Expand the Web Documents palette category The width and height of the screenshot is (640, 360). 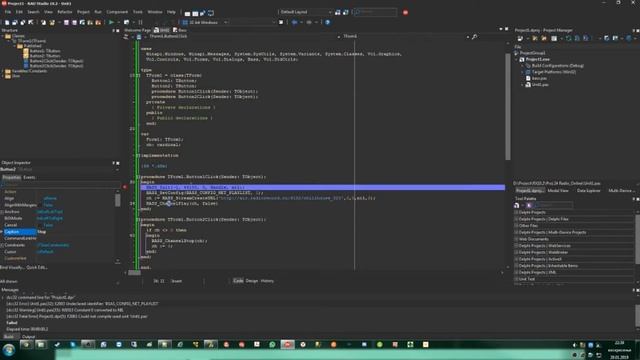click(x=516, y=239)
